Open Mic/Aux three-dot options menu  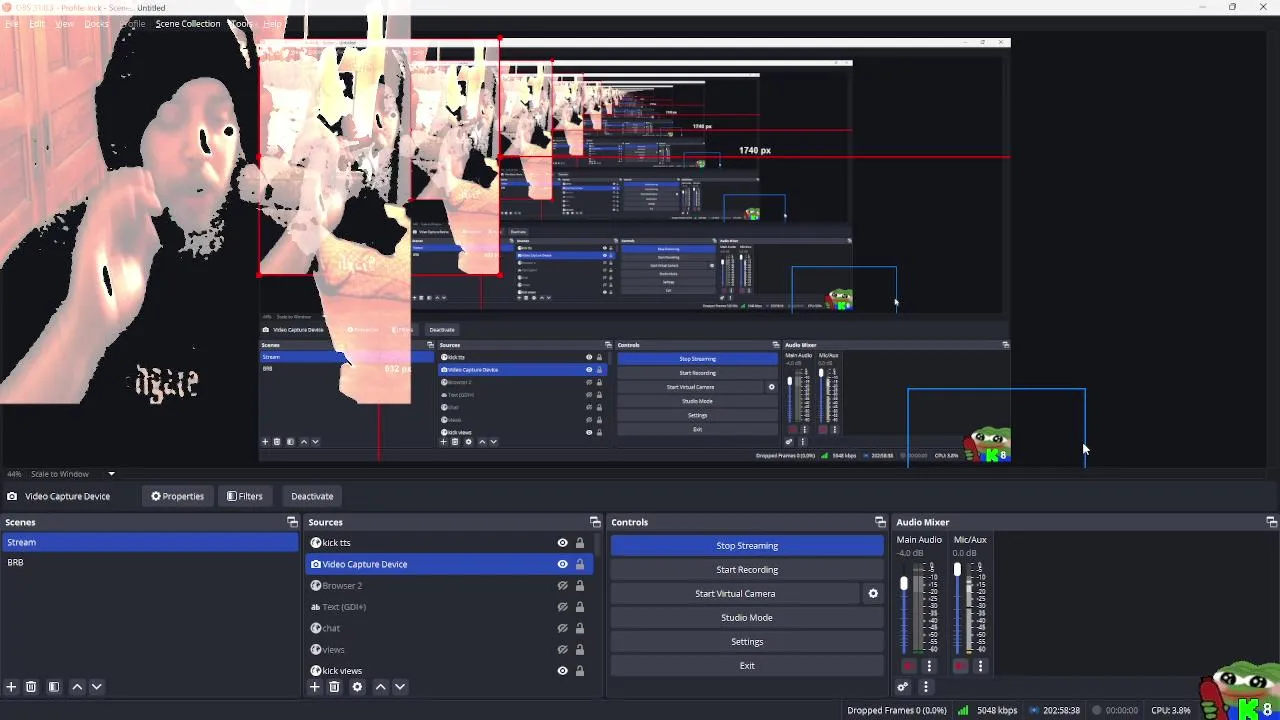[x=980, y=666]
